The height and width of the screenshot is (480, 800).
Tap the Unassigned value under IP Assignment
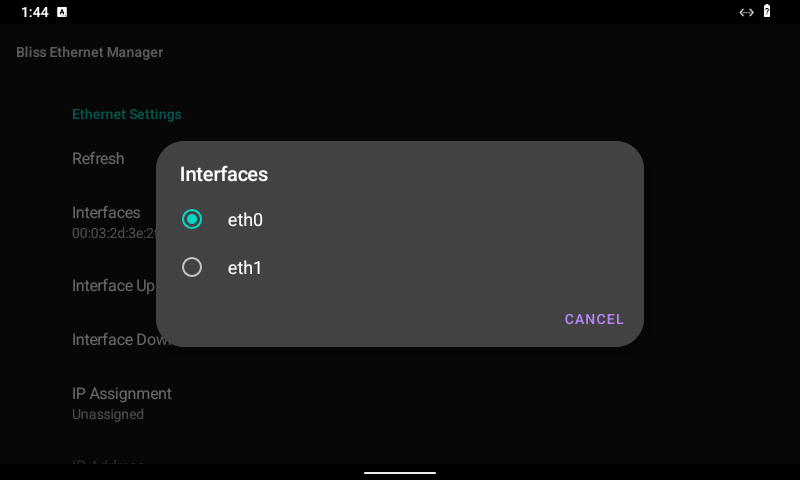[108, 414]
